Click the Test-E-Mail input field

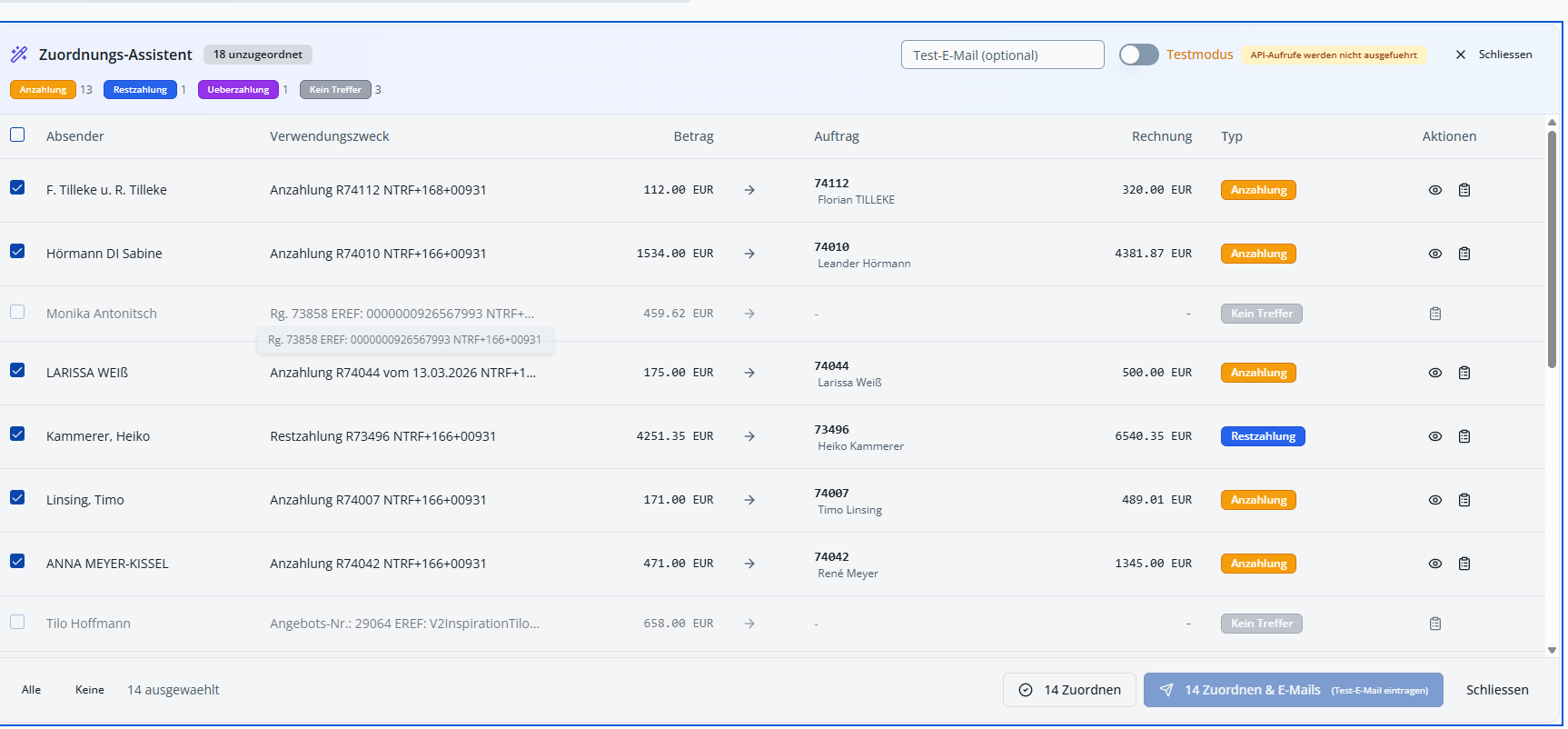point(1002,55)
